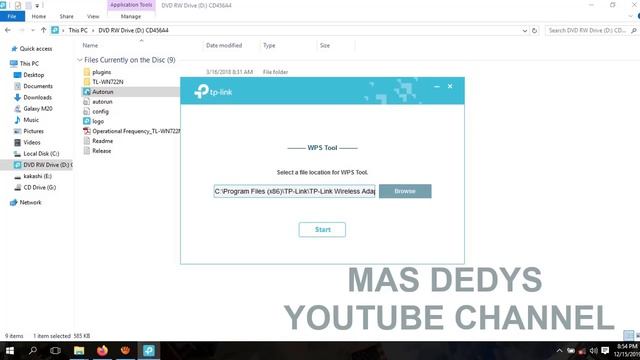Refresh the DVD RW Drive folder view

click(534, 31)
